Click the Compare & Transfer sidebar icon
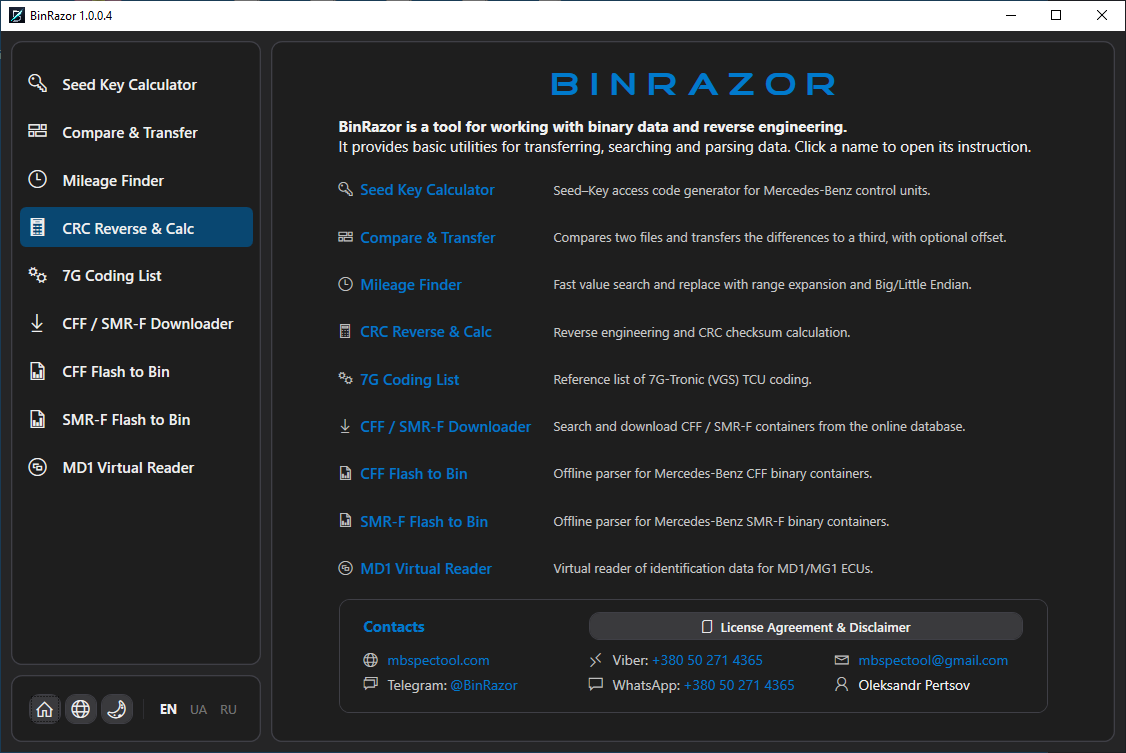Screen dimensions: 1126x753 tap(37, 131)
